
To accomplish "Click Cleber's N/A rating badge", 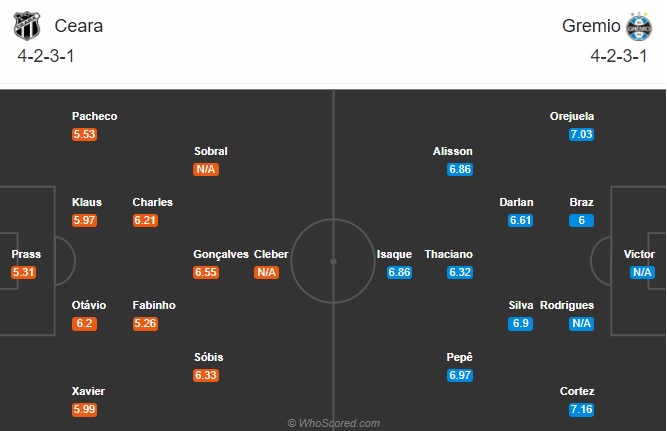I will (x=266, y=272).
